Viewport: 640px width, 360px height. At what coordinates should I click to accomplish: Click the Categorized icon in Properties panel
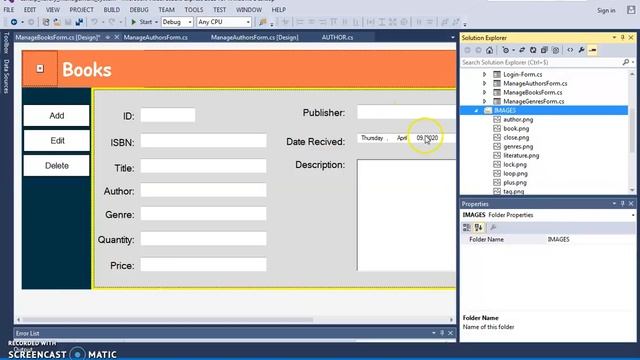(467, 228)
